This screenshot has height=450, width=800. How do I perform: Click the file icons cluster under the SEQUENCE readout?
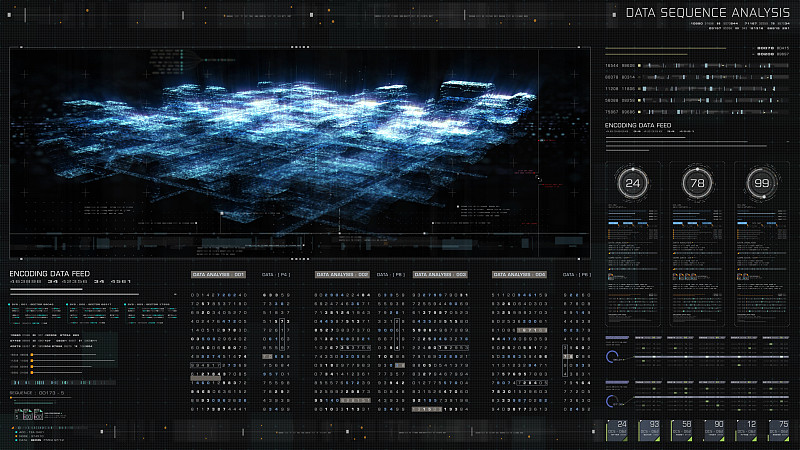pos(29,414)
